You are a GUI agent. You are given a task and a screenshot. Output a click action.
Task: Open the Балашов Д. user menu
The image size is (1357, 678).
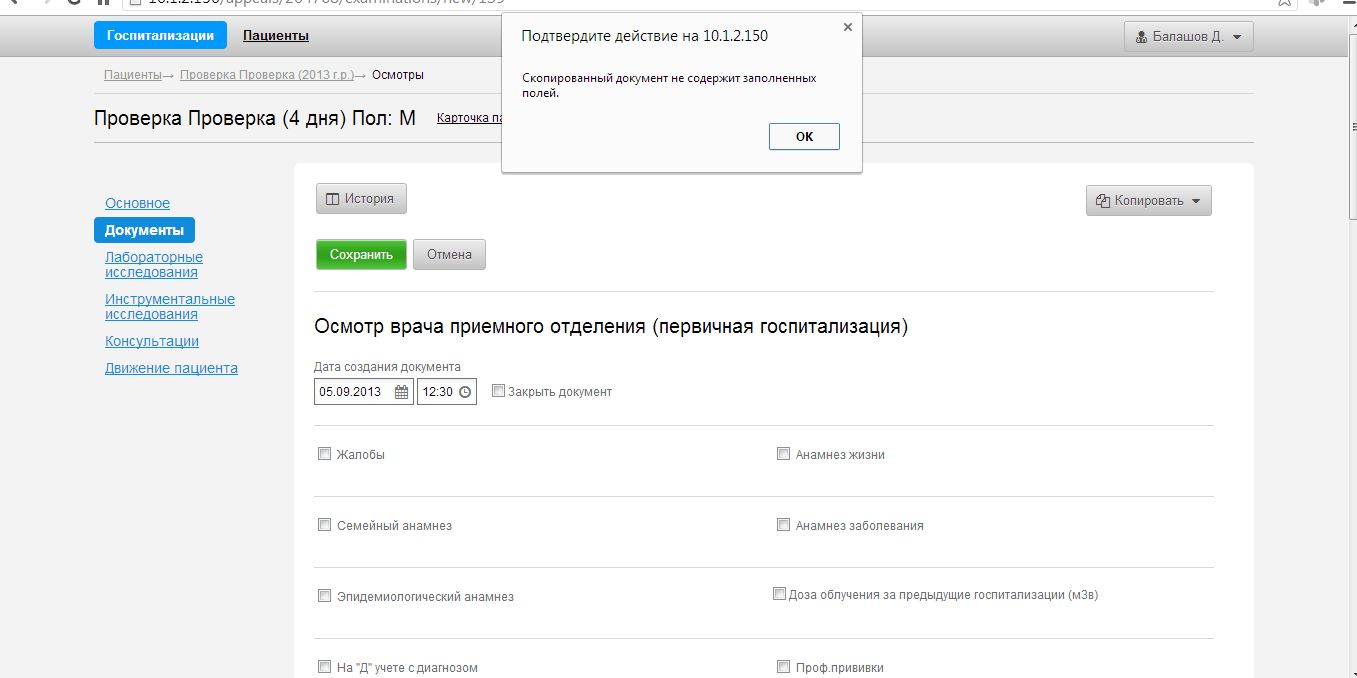pos(1189,37)
